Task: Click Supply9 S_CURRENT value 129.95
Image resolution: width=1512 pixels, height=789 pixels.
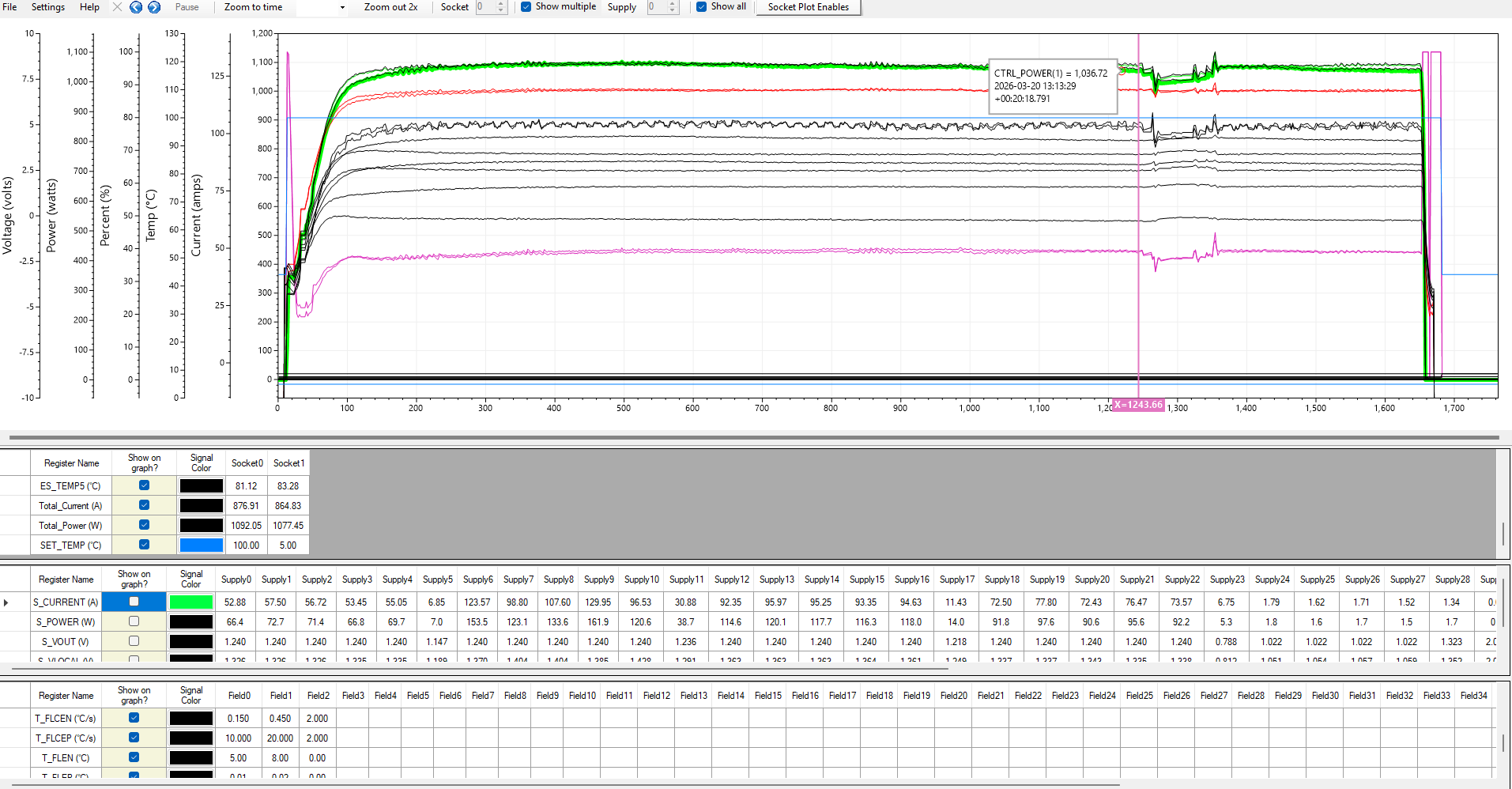Action: [598, 602]
